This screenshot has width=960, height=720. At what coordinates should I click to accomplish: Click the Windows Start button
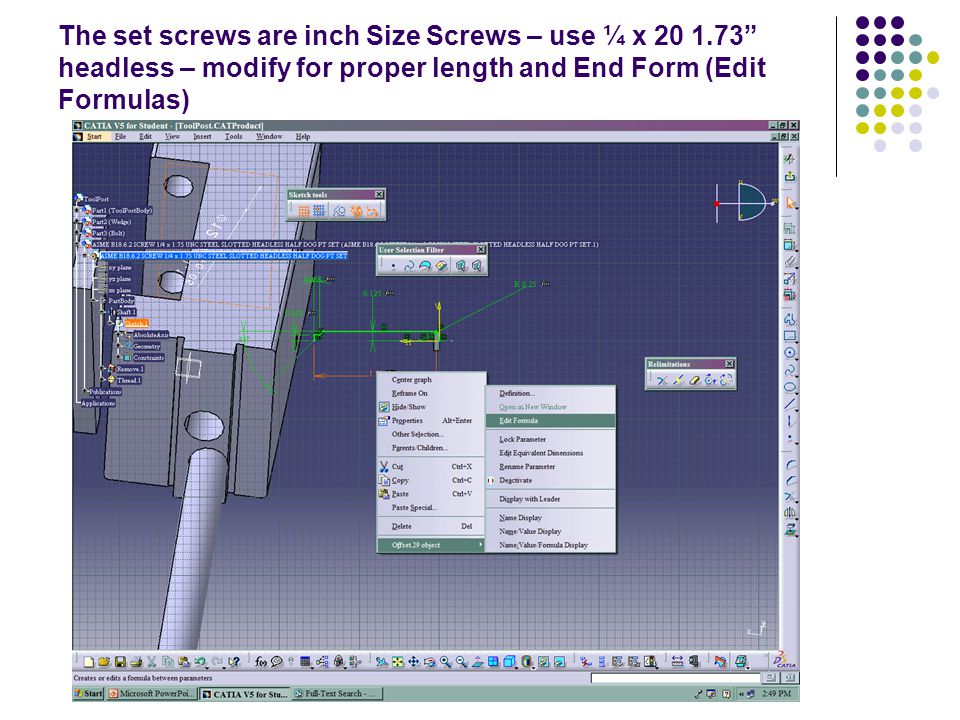point(89,694)
